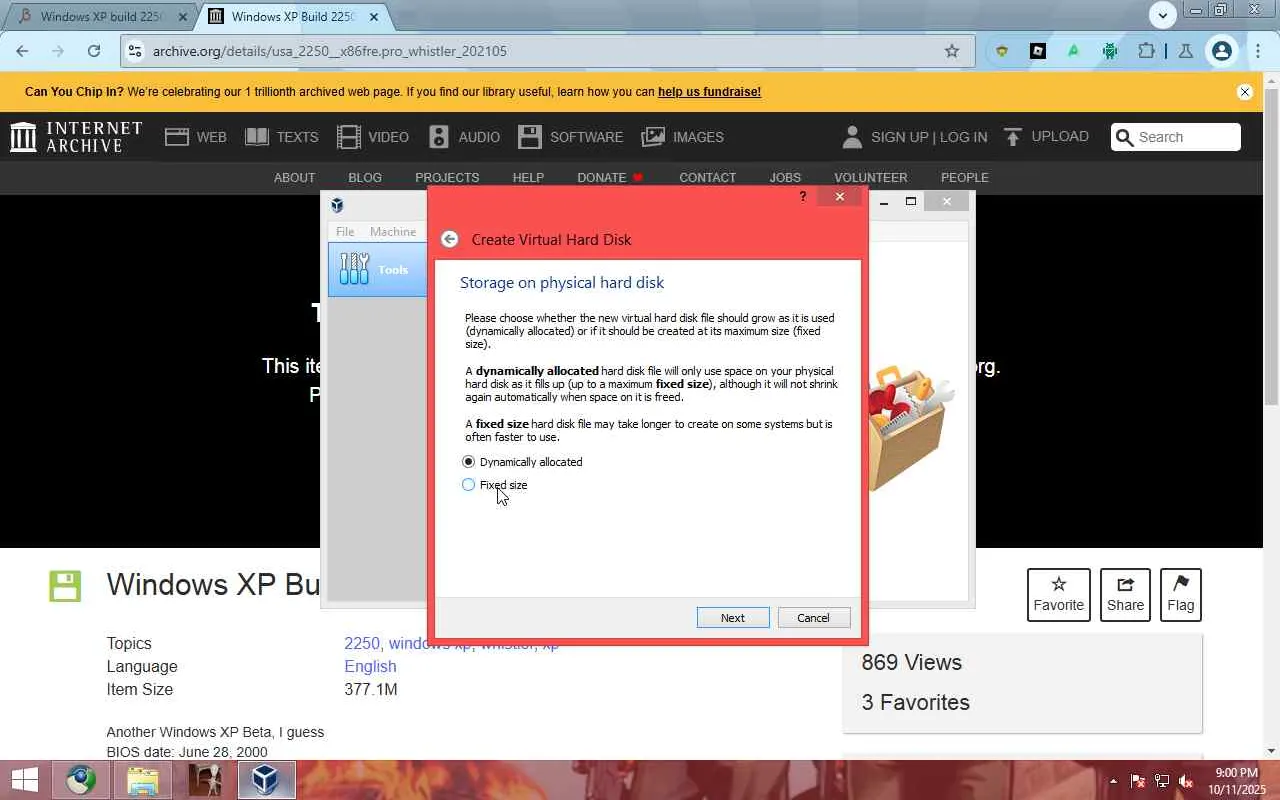This screenshot has width=1280, height=800.
Task: Open the Machine menu in VirtualBox
Action: click(x=393, y=231)
